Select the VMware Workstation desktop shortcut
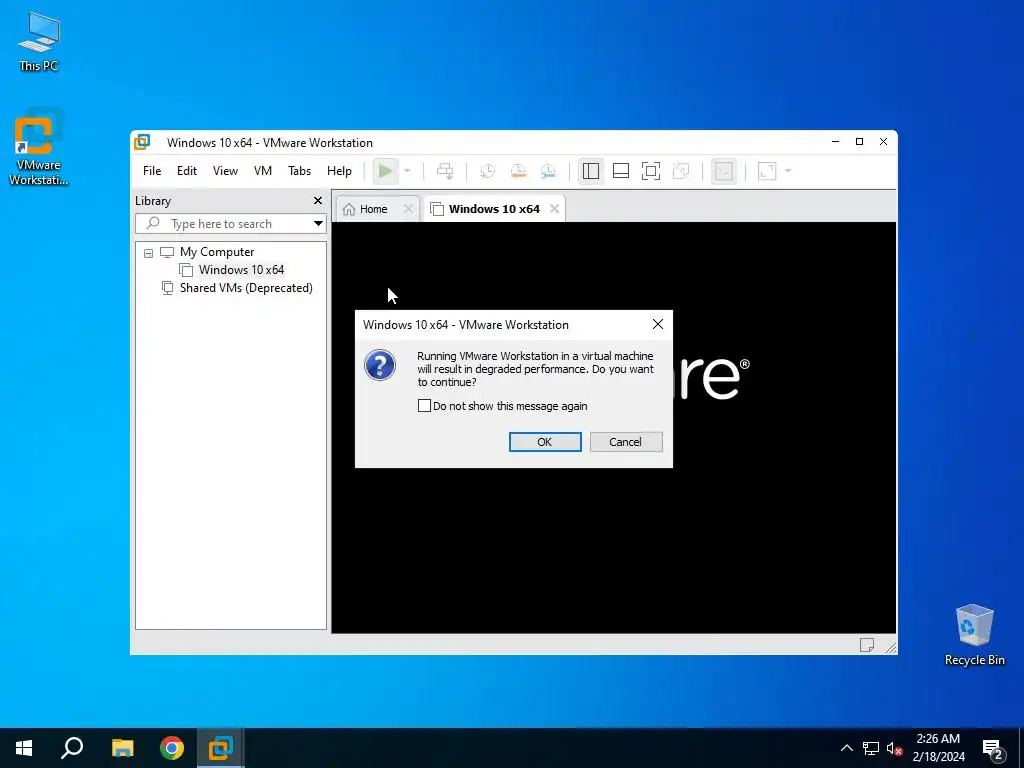Viewport: 1024px width, 768px height. 39,148
